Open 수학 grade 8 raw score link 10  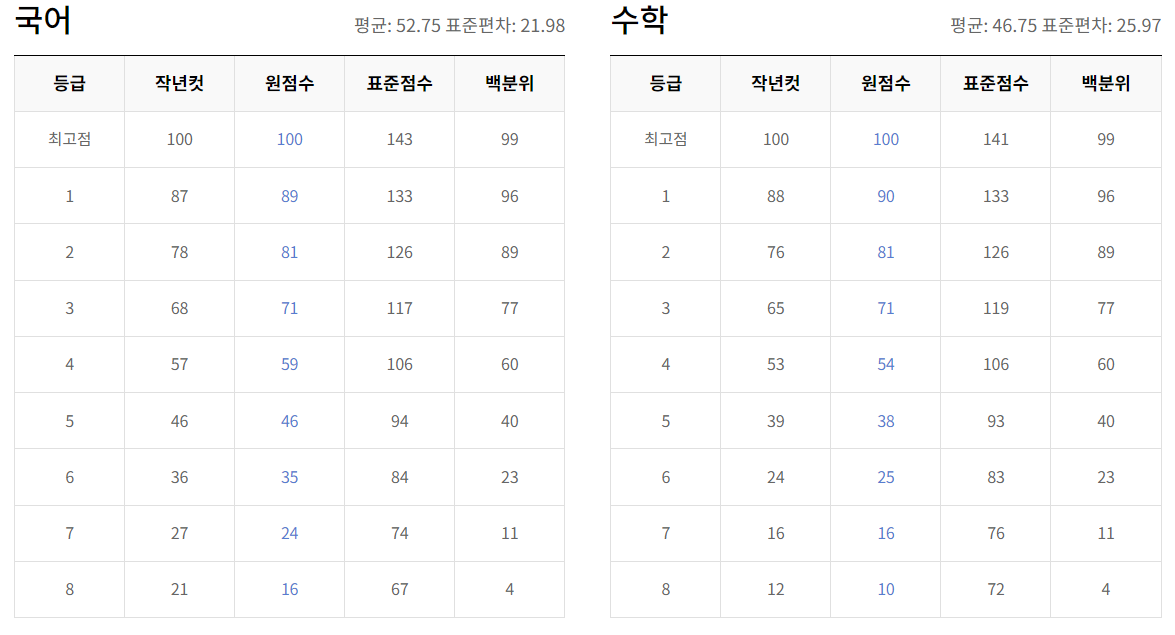(x=886, y=590)
